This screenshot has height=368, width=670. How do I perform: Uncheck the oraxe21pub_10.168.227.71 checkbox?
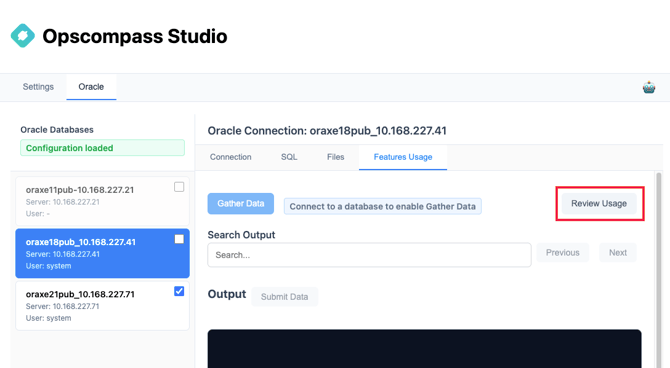click(179, 291)
